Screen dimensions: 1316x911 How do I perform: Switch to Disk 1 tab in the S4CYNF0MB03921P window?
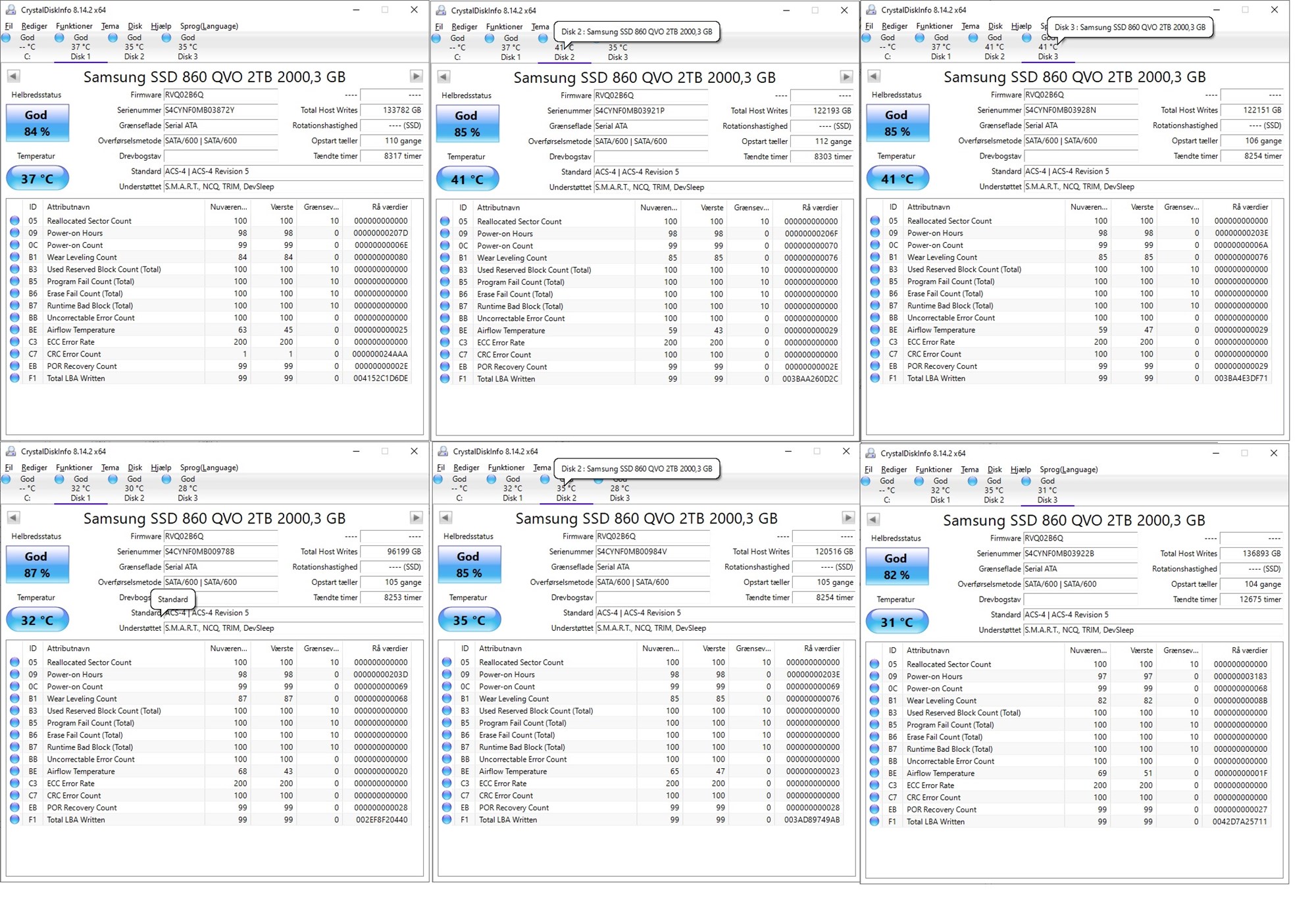click(x=511, y=47)
